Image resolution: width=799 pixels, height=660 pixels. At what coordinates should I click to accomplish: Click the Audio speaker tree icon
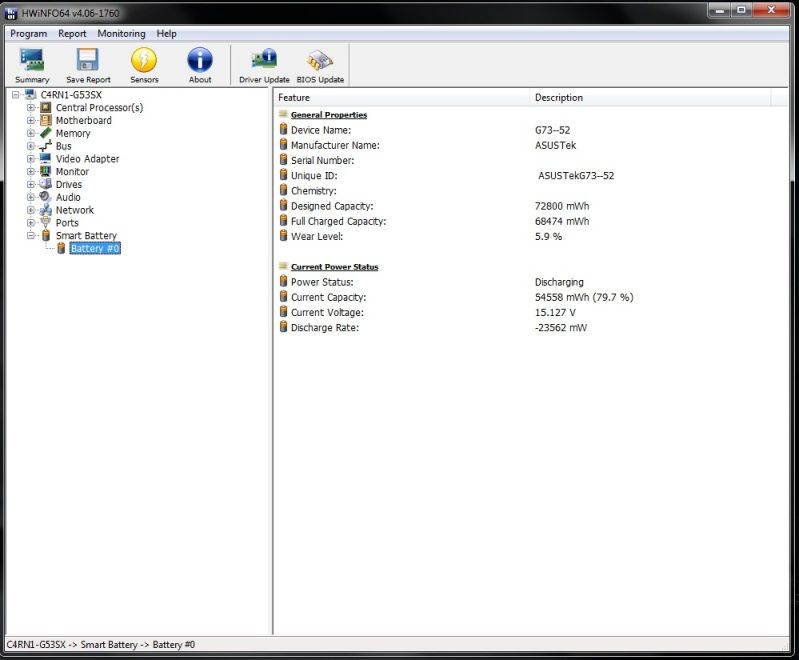tap(46, 197)
